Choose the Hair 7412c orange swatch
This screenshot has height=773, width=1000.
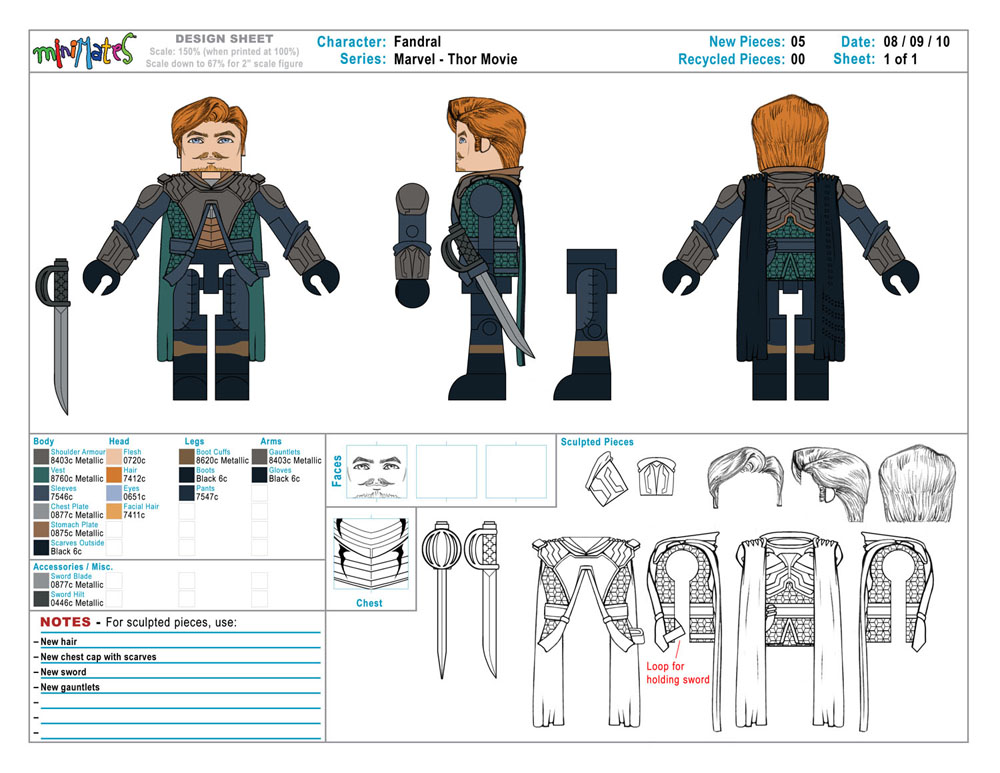114,475
